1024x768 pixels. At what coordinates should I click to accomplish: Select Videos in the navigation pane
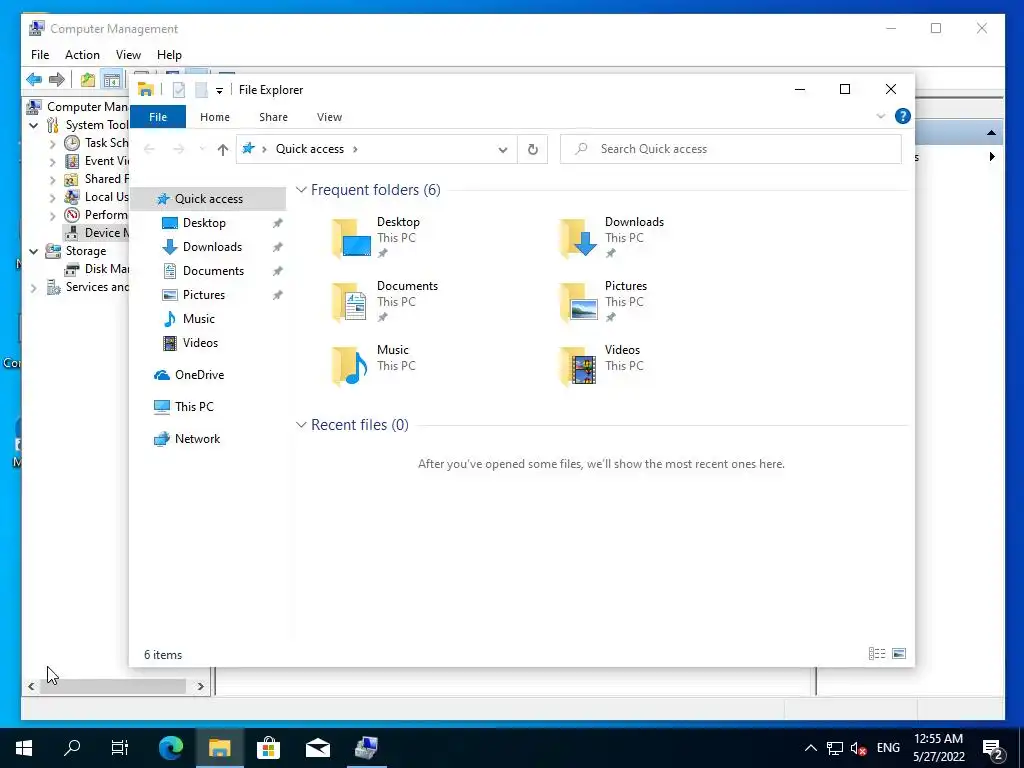pyautogui.click(x=200, y=343)
